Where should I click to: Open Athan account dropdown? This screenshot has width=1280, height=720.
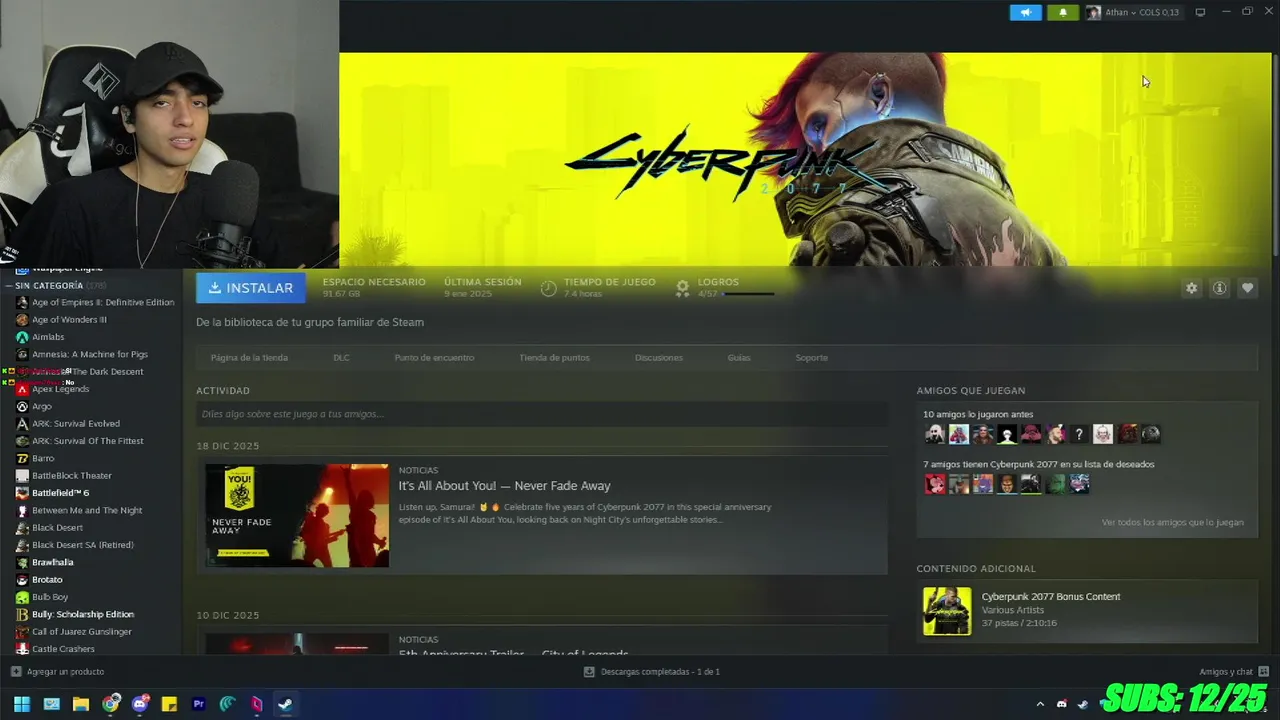[1133, 12]
